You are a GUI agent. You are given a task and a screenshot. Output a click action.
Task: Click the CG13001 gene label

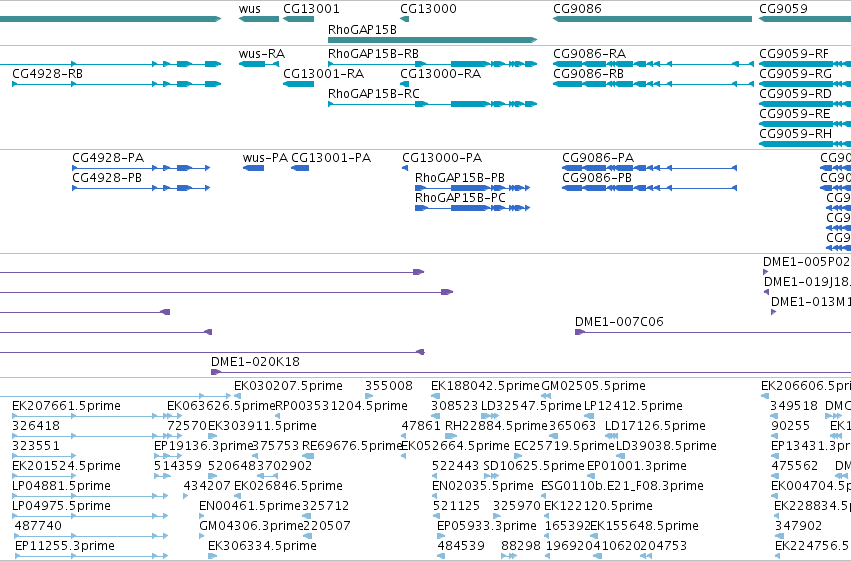pyautogui.click(x=312, y=9)
